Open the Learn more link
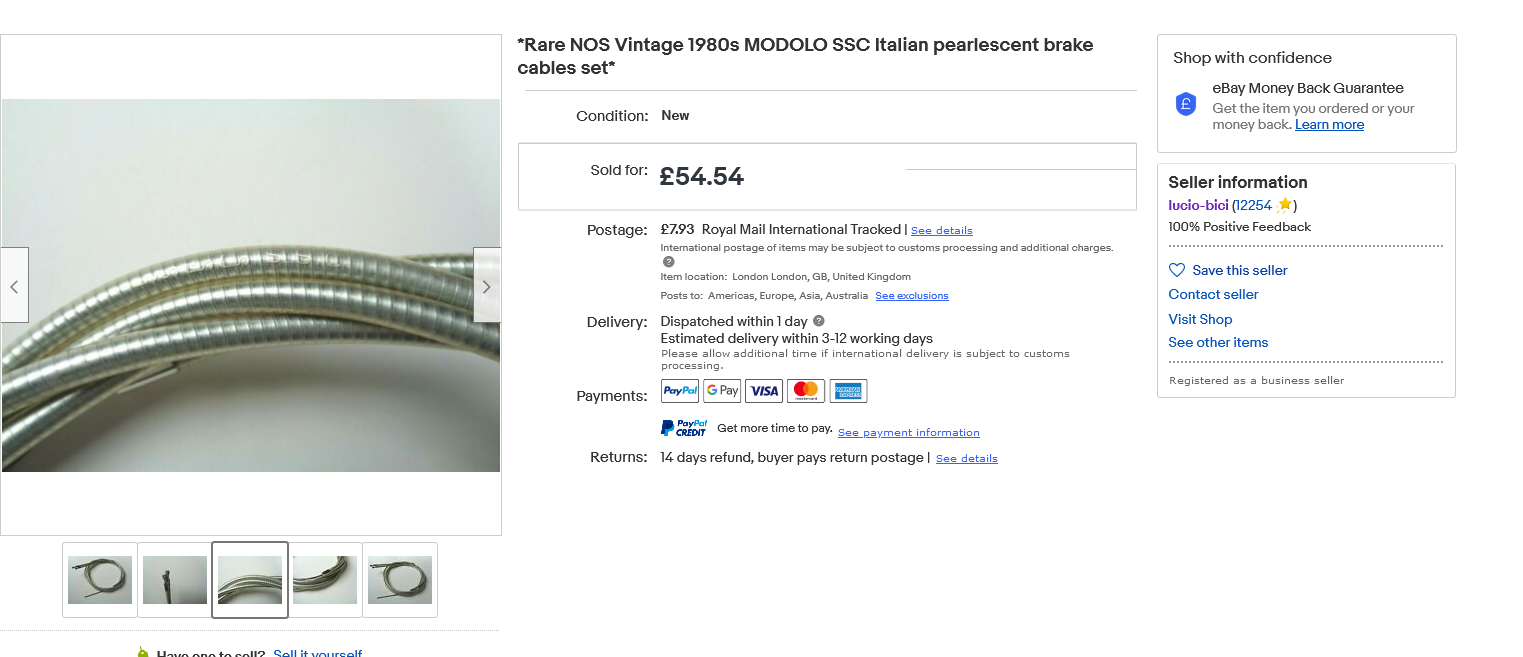Screen dimensions: 1523x657 tap(1329, 125)
